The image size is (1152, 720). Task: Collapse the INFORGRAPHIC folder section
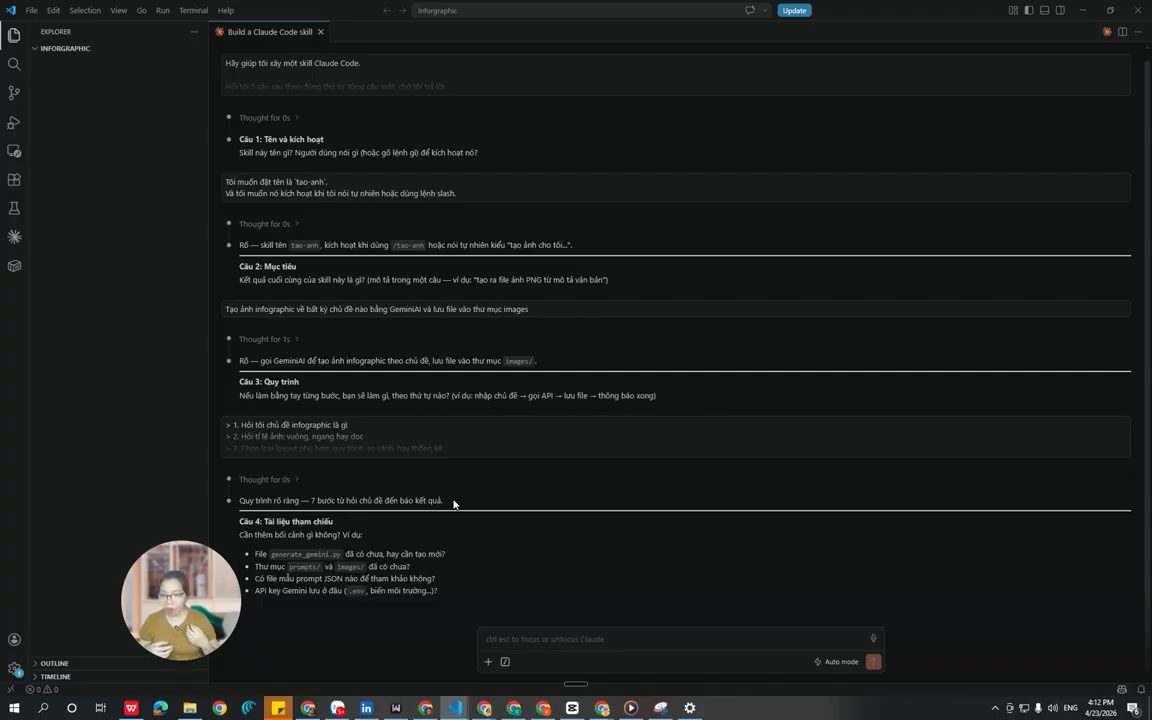click(65, 48)
